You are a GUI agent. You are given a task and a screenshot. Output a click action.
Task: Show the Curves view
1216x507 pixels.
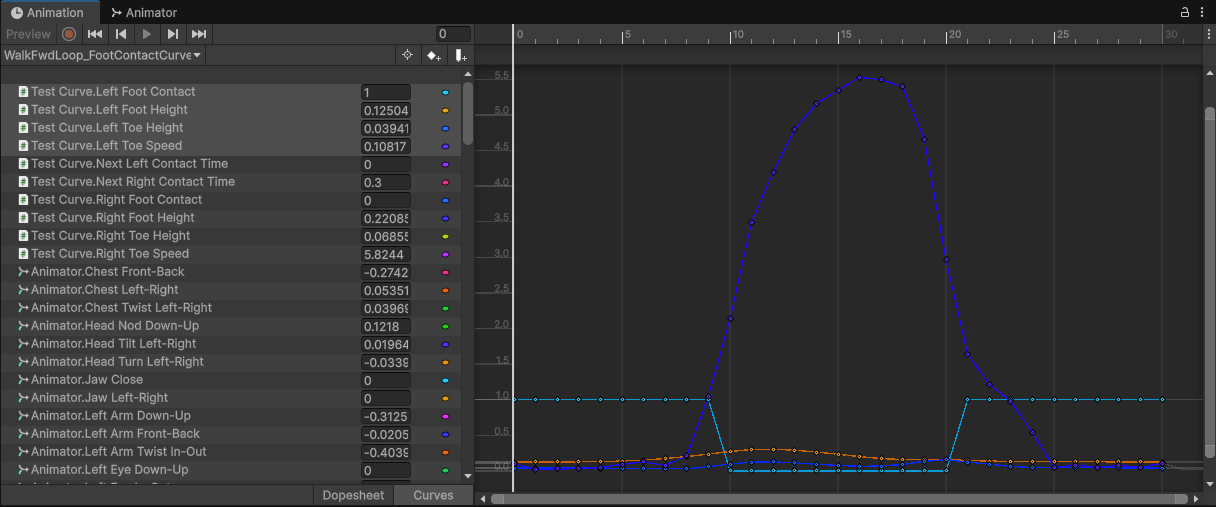[x=433, y=495]
